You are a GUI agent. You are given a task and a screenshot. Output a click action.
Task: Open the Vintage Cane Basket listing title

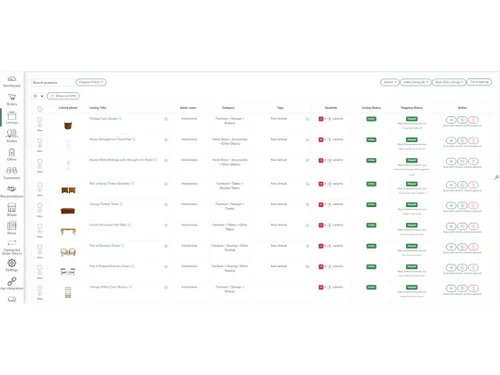(x=103, y=118)
